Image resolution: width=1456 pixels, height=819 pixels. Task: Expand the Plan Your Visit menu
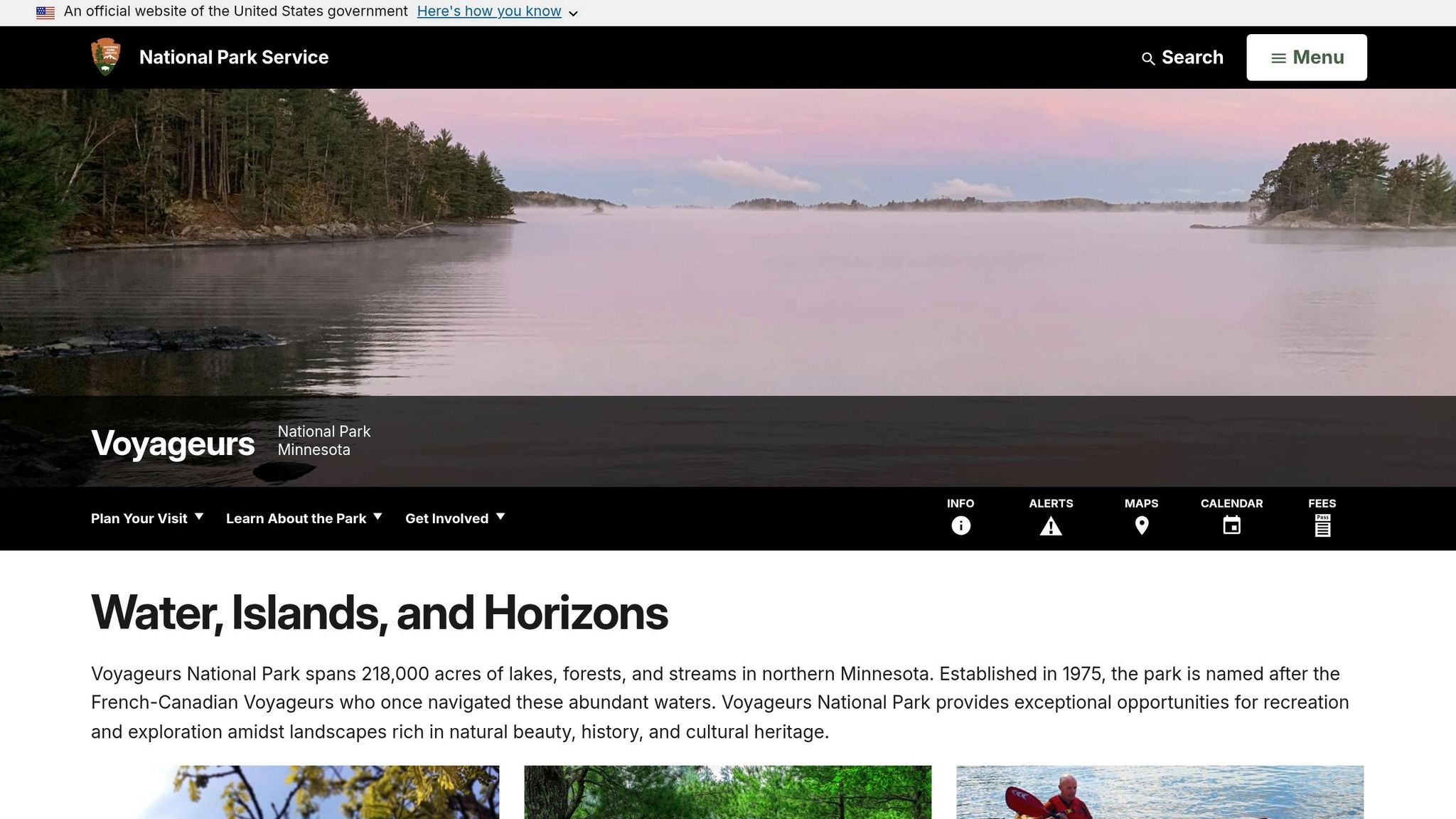point(147,518)
